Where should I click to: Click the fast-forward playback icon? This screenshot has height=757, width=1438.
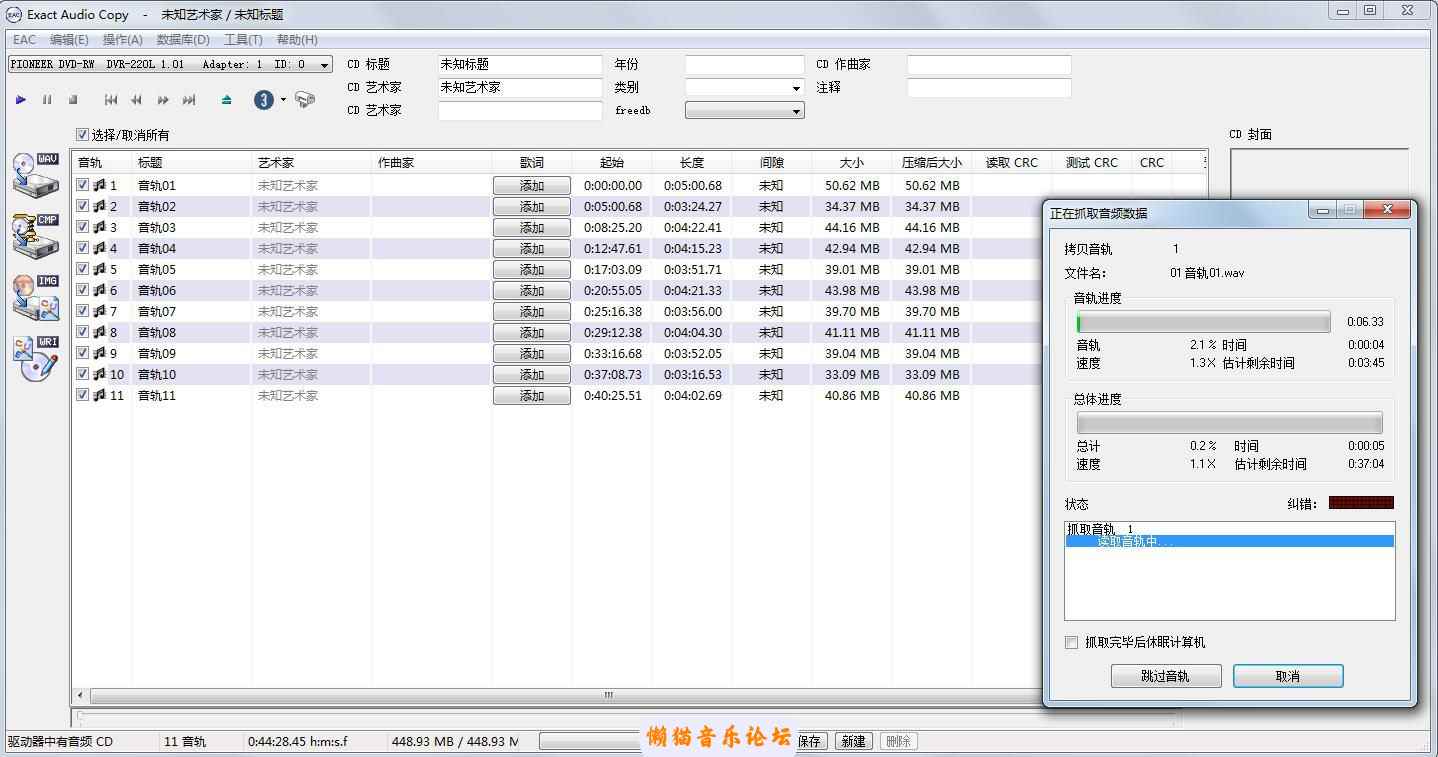click(x=163, y=100)
